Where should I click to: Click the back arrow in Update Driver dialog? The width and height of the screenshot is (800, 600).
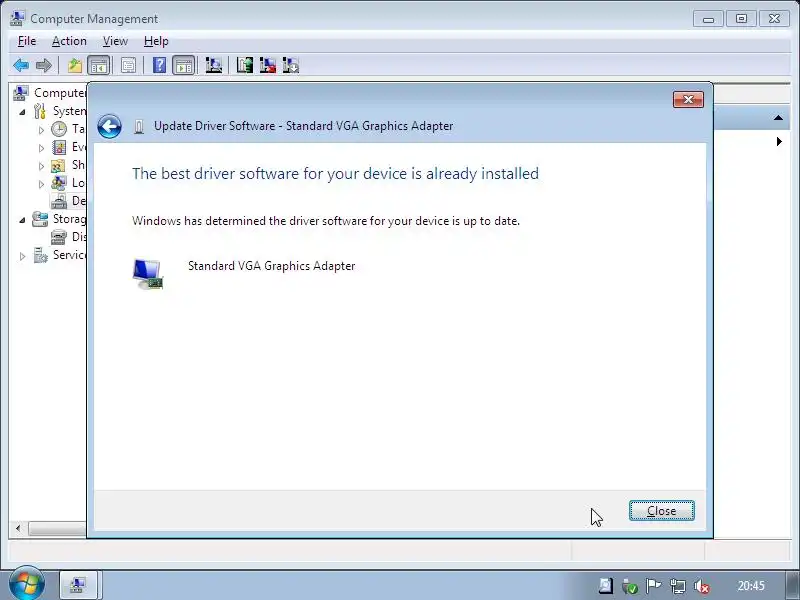[x=109, y=126]
